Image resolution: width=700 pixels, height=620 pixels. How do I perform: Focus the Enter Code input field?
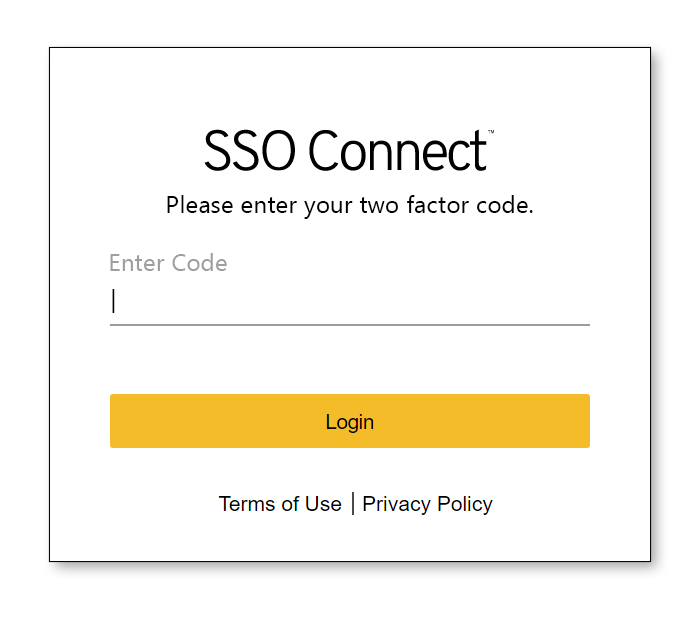350,302
